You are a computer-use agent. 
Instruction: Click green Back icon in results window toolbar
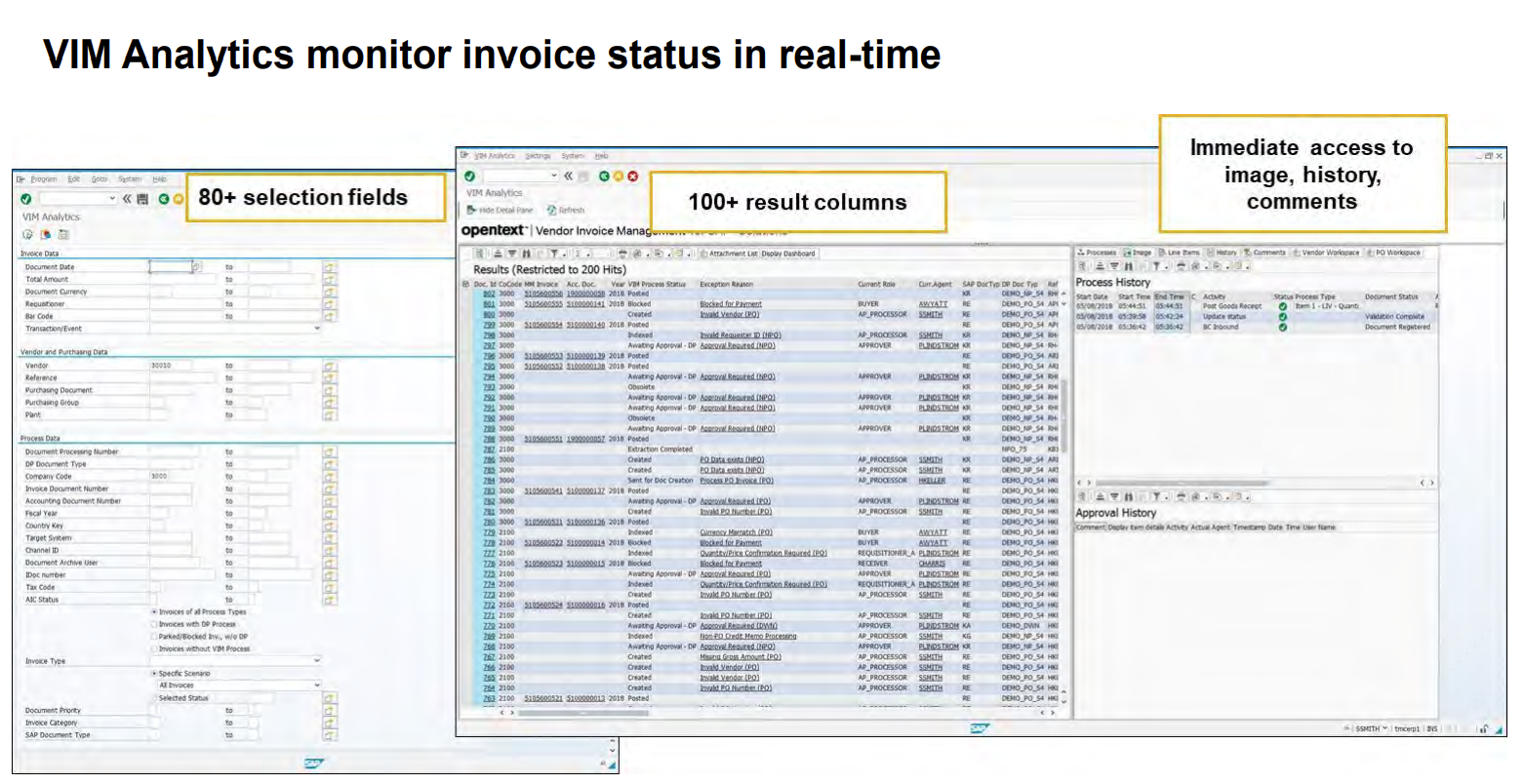604,176
